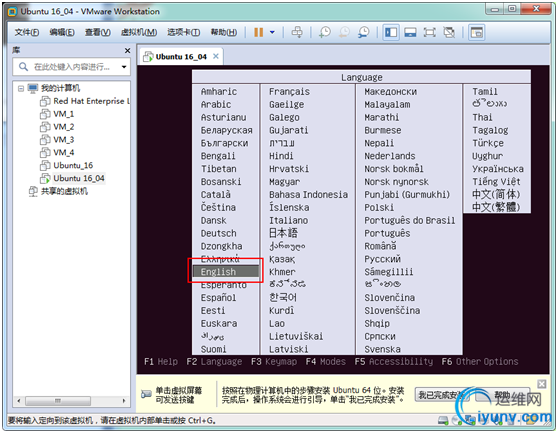Enter full screen mode icon

(x=430, y=33)
